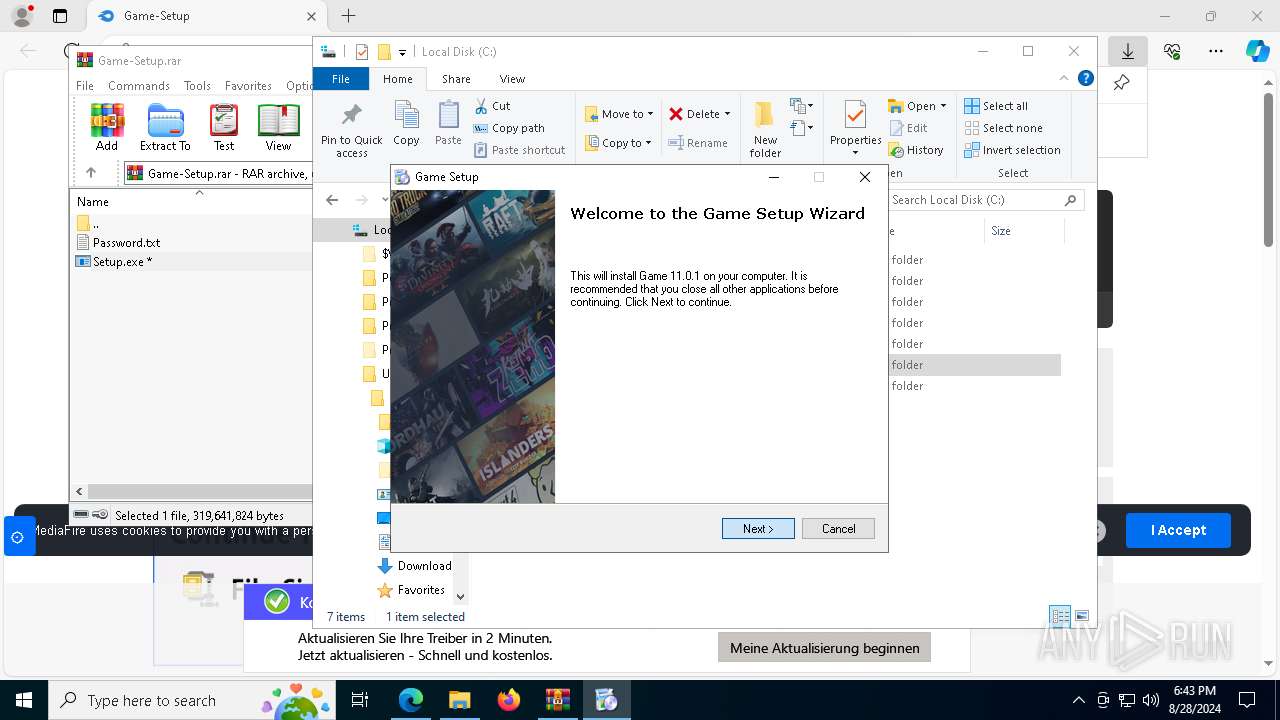The image size is (1280, 720).
Task: Open the WinRAR File menu
Action: pos(85,86)
